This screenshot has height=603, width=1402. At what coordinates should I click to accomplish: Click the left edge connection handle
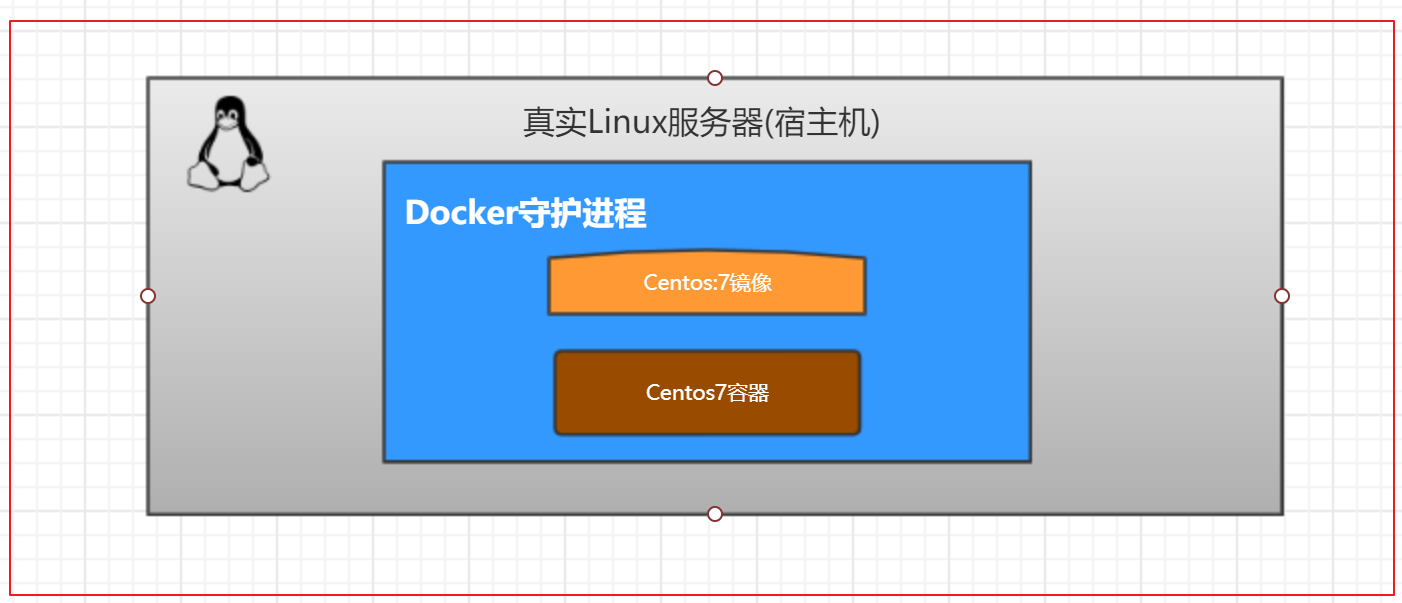(148, 296)
